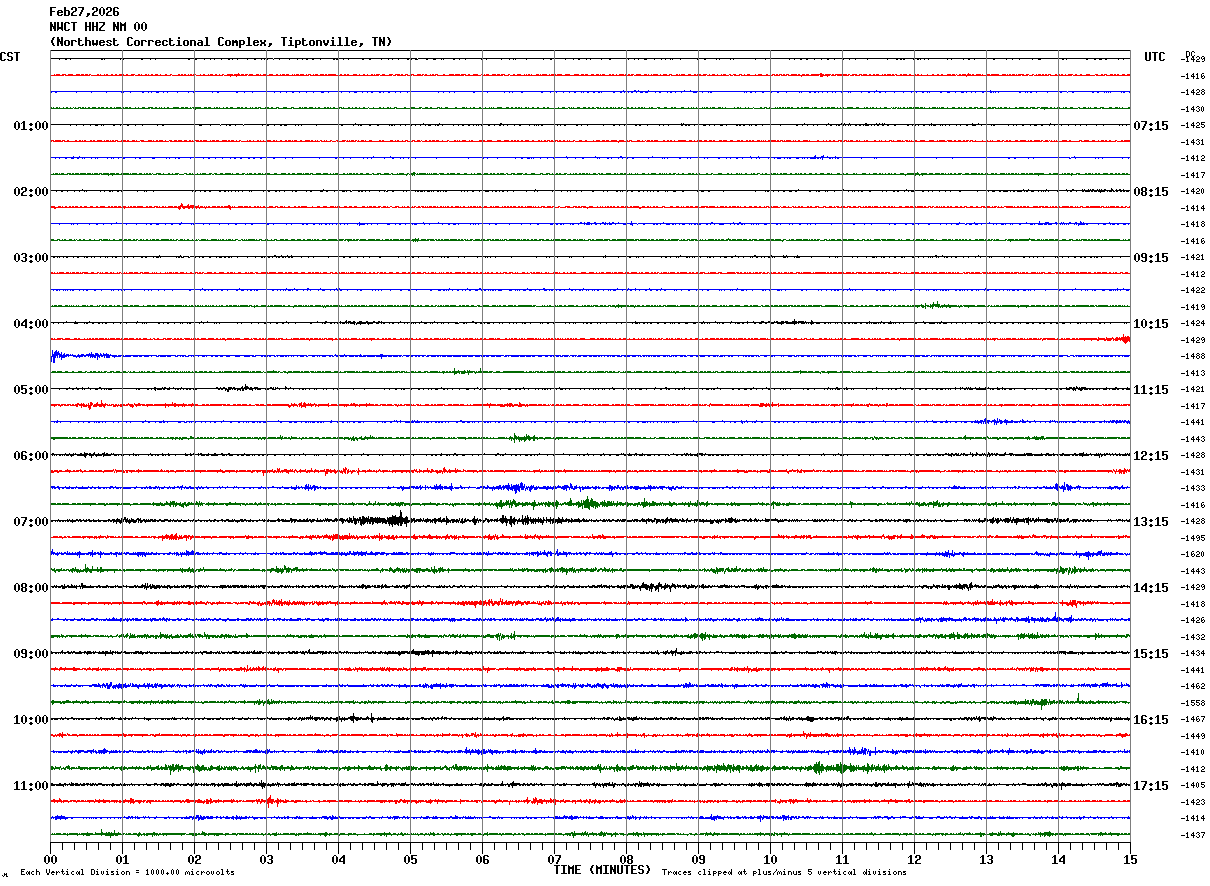Click the 01:00 CST time label
Image resolution: width=1210 pixels, height=886 pixels.
coord(30,126)
